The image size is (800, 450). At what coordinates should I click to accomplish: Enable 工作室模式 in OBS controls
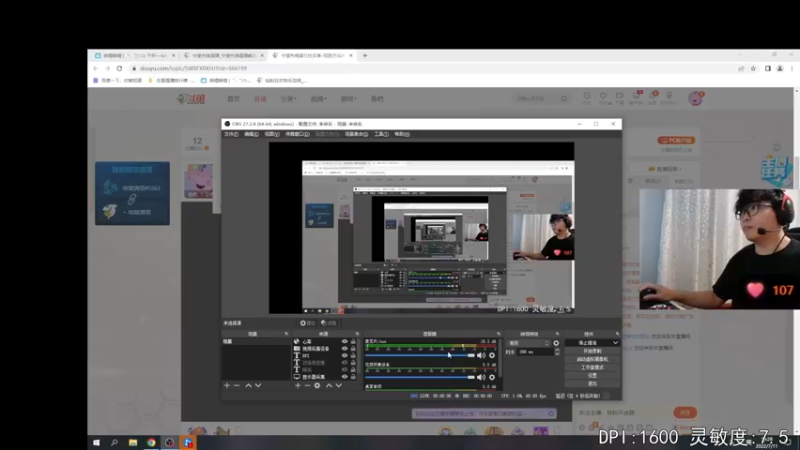coord(592,367)
